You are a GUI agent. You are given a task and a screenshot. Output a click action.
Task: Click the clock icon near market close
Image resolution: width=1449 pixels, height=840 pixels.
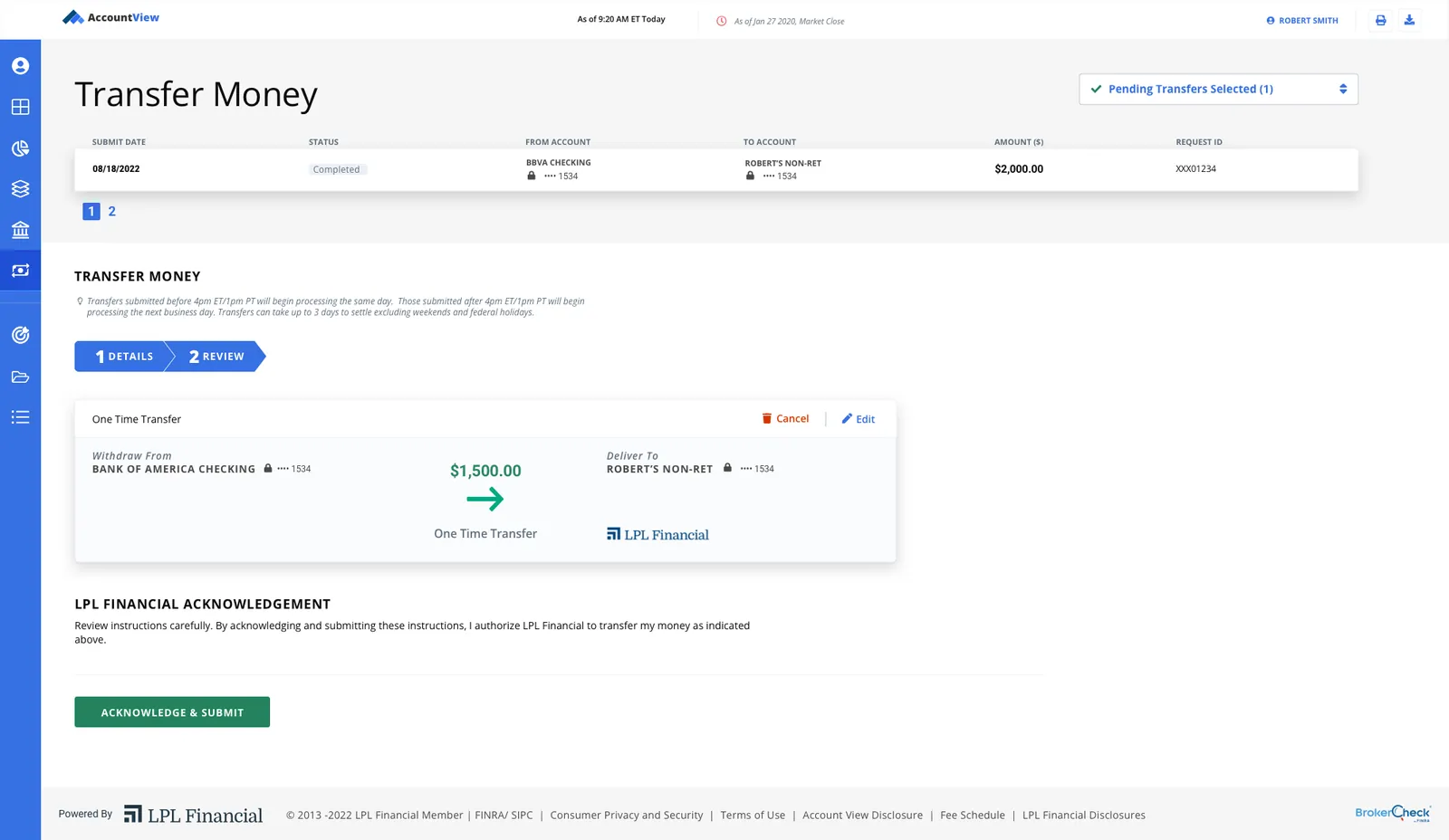pyautogui.click(x=722, y=21)
